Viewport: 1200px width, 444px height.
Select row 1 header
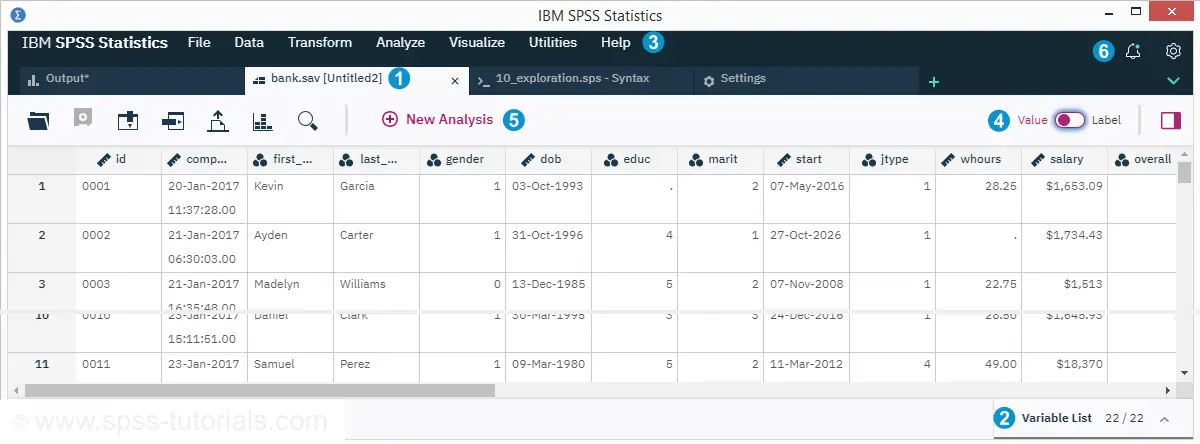tap(42, 198)
